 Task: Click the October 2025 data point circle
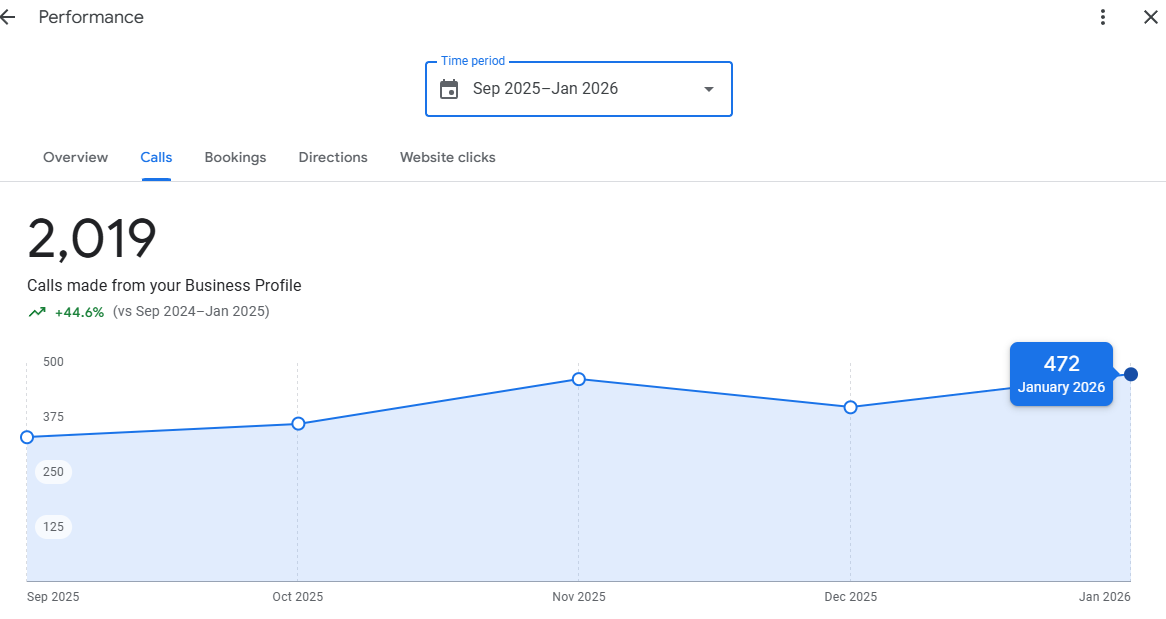coord(298,424)
